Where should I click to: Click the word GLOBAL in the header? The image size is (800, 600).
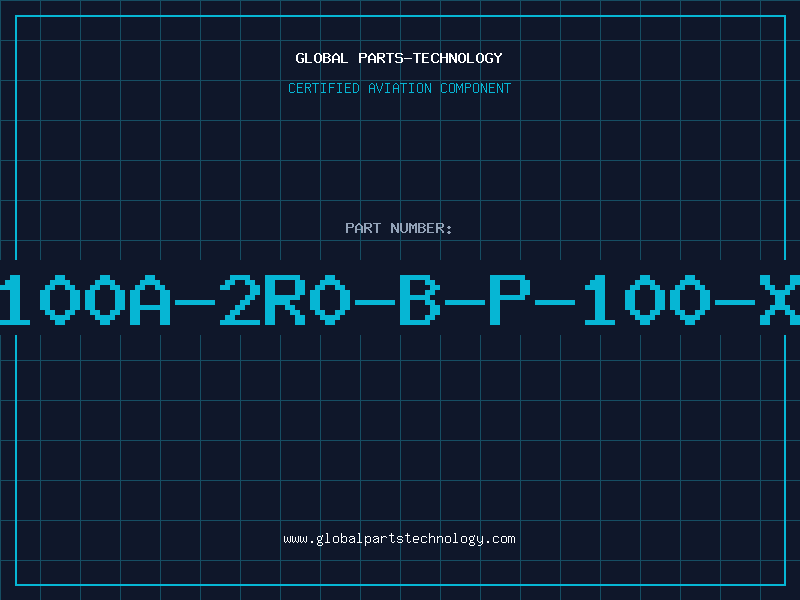(x=321, y=58)
